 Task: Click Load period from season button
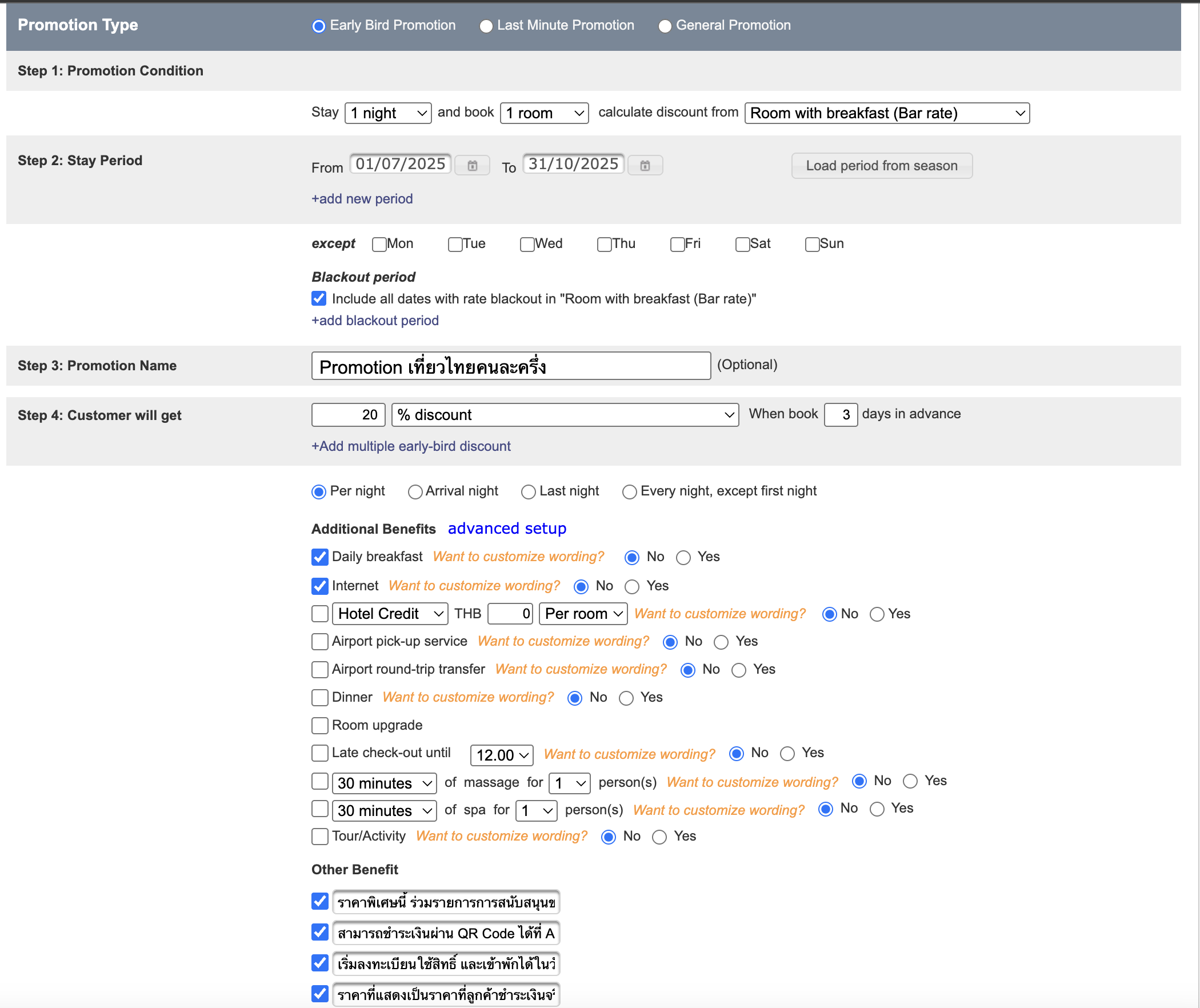881,166
